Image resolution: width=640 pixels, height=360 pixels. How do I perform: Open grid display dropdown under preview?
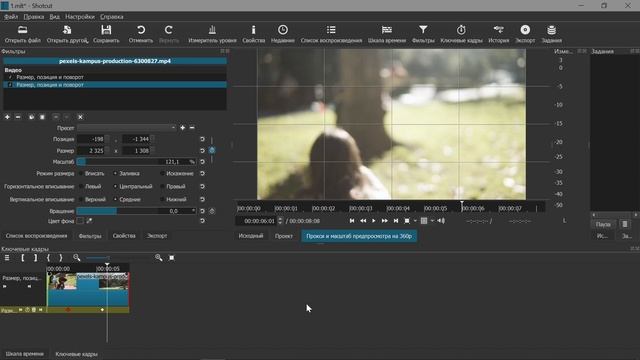tap(432, 221)
